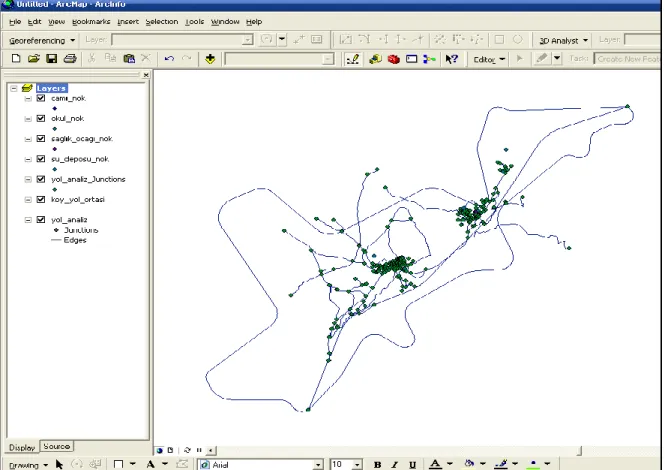The width and height of the screenshot is (665, 470).
Task: Uncheck the yol_analiz_Junctions layer
Action: 41,179
